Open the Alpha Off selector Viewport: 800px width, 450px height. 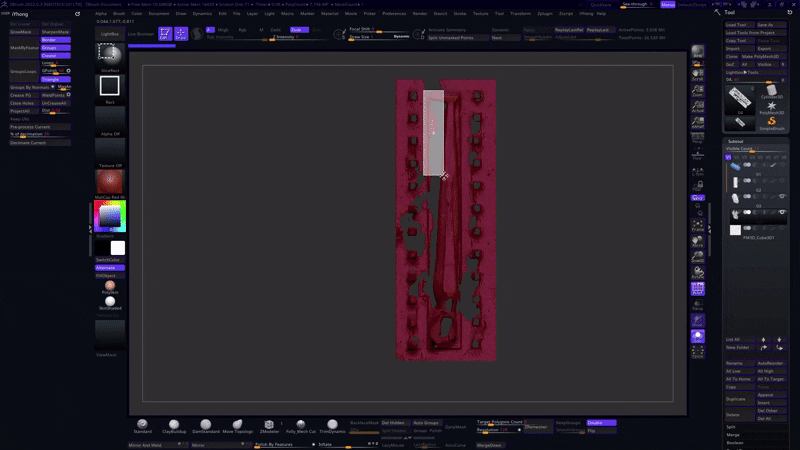pos(110,119)
